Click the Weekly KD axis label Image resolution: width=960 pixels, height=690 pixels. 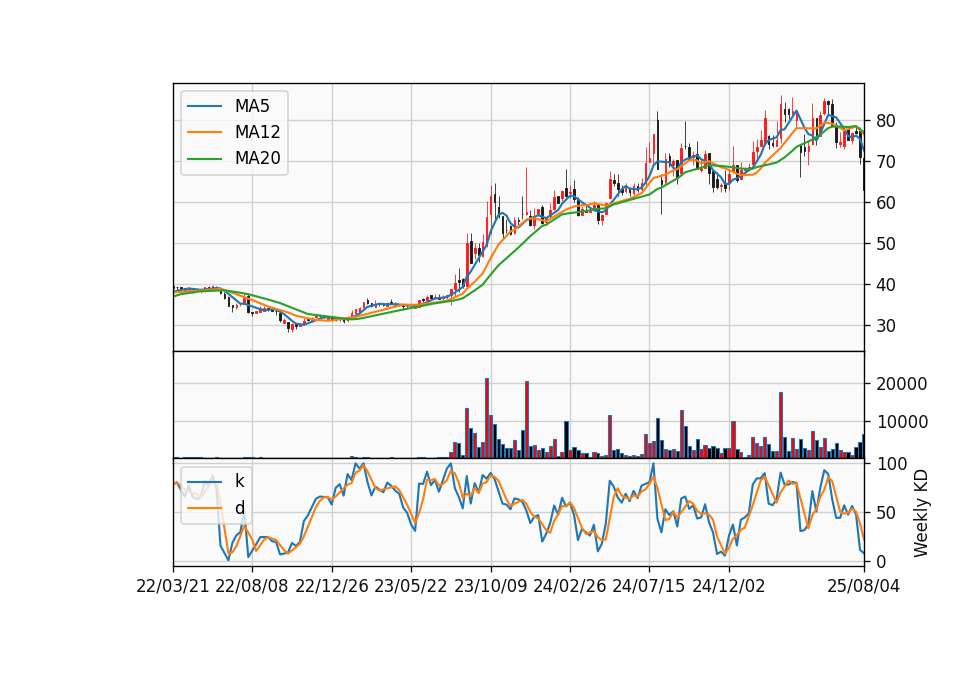921,513
